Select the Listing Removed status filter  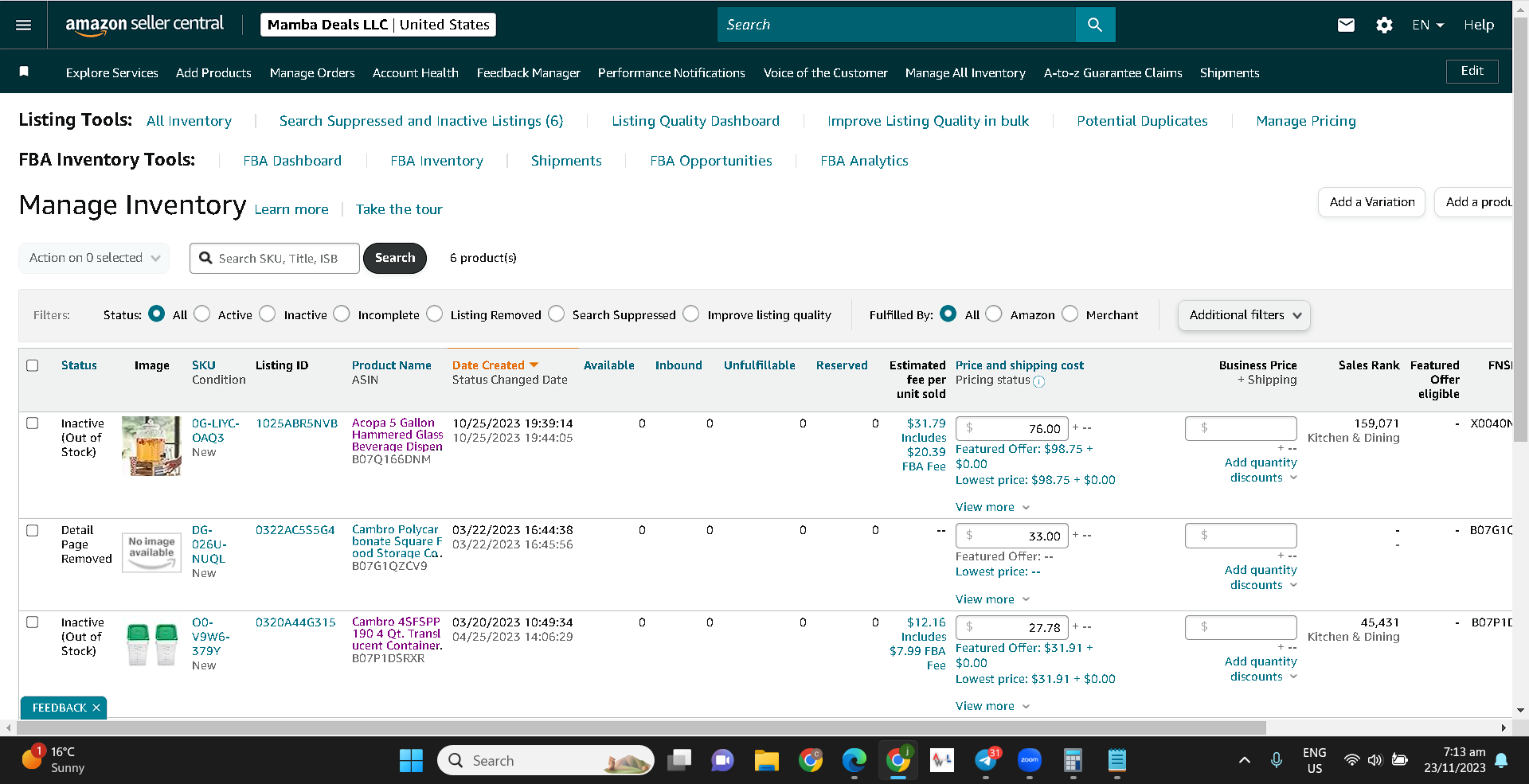coord(434,314)
